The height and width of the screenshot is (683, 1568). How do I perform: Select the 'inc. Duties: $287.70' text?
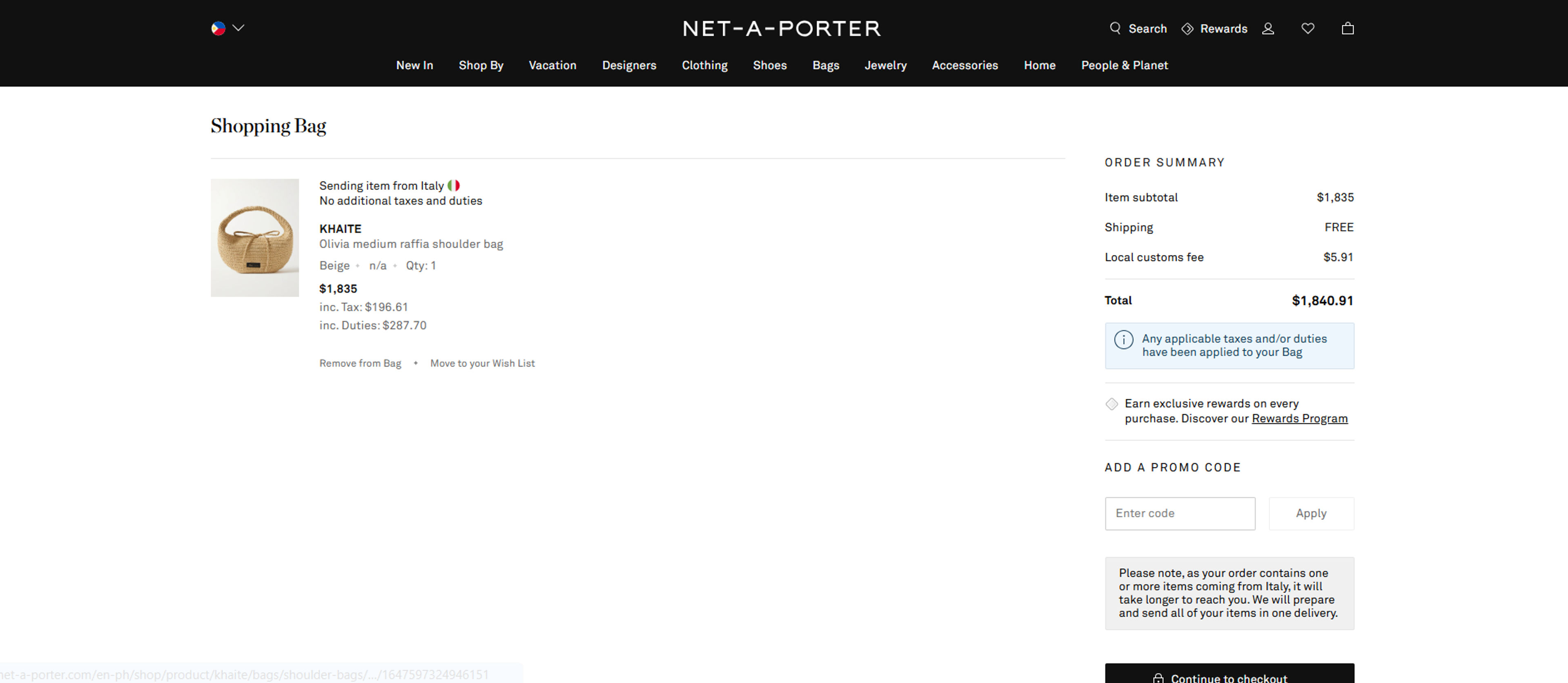tap(372, 325)
